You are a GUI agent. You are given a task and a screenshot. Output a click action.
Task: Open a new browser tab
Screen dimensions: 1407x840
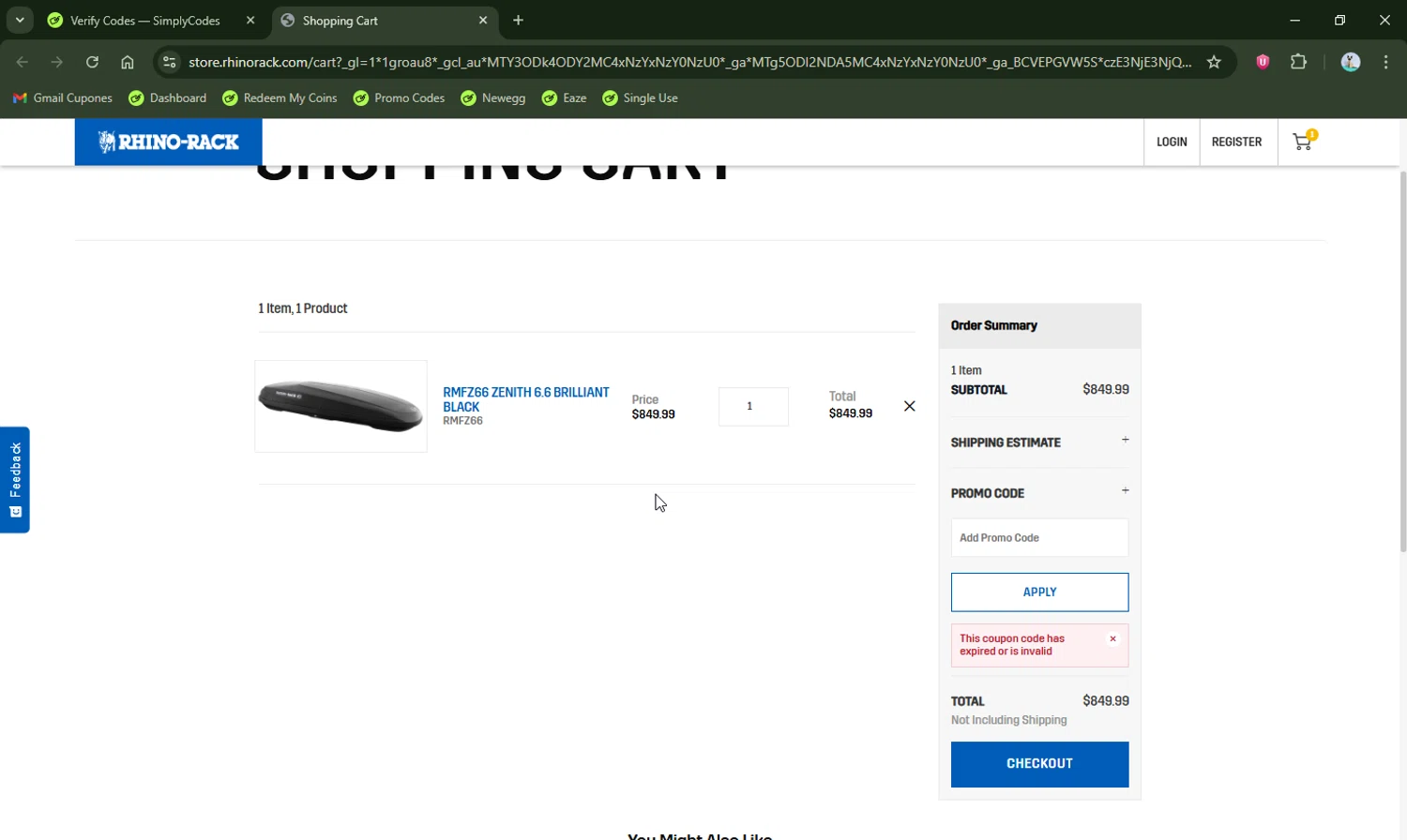tap(518, 20)
